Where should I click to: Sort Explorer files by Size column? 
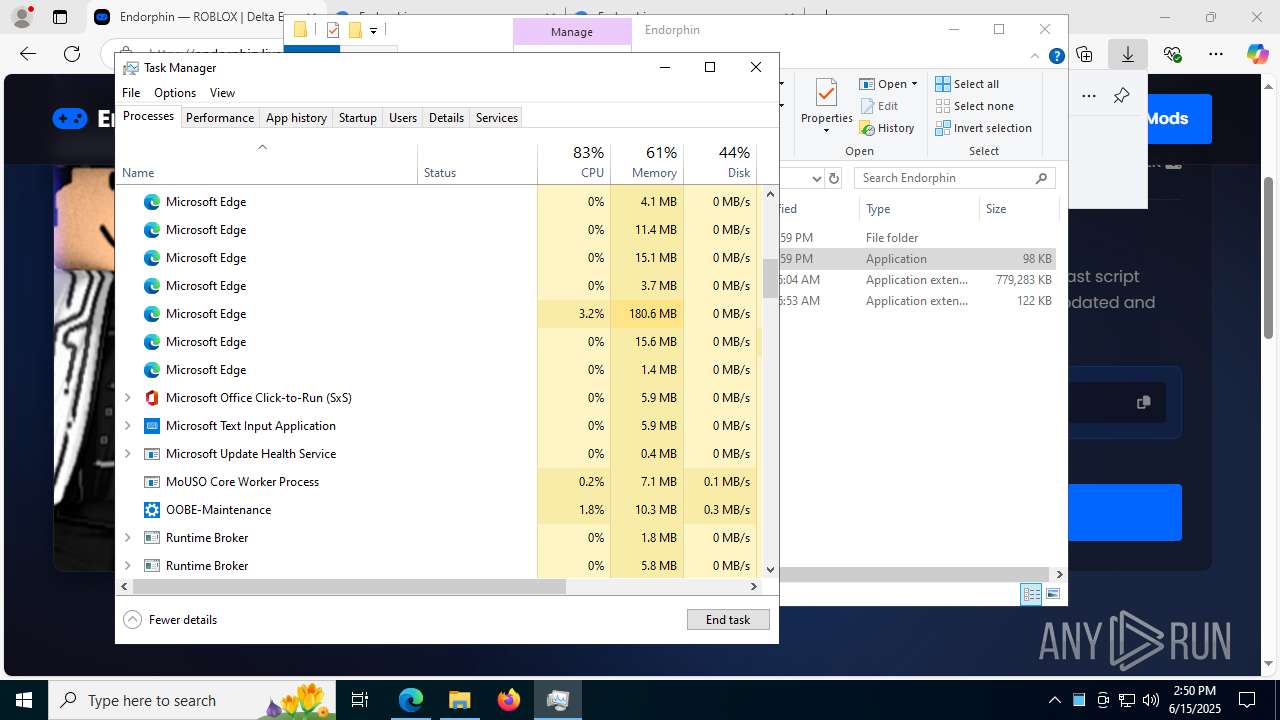tap(1018, 209)
